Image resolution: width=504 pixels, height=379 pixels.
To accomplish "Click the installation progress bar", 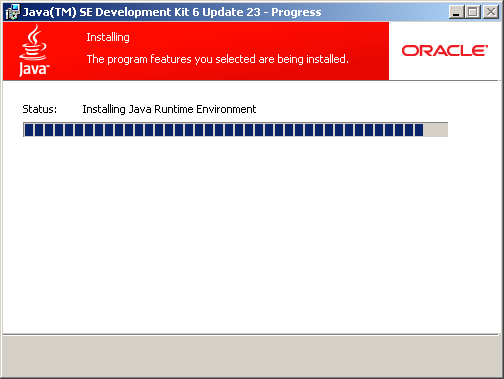I will [x=235, y=130].
